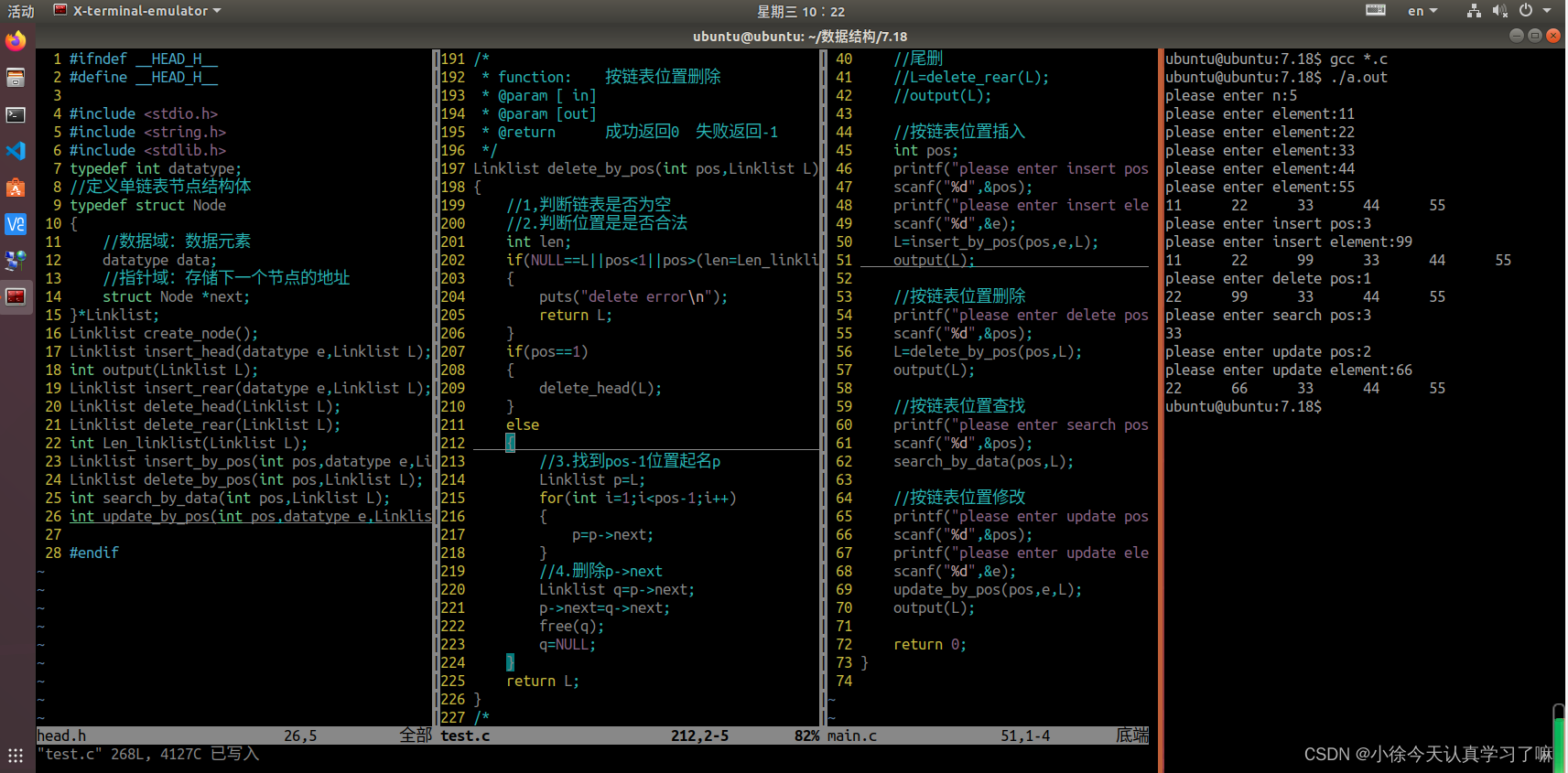This screenshot has height=773, width=1568.
Task: Click the keyboard indicator in top bar
Action: [x=1376, y=10]
